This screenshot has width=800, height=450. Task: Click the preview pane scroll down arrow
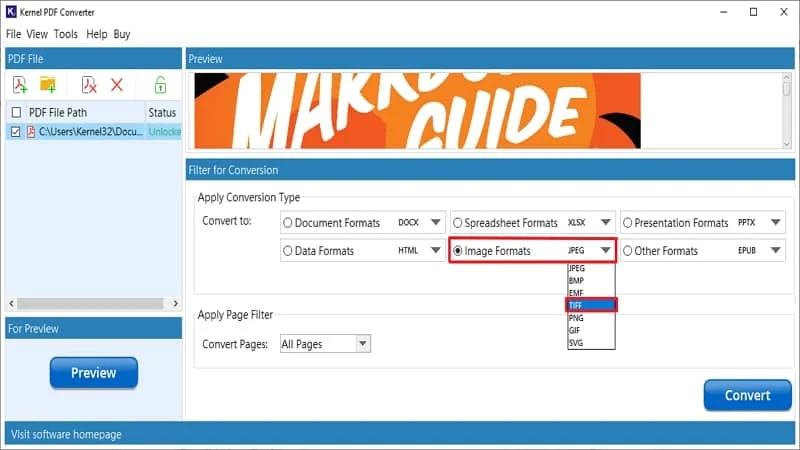787,144
